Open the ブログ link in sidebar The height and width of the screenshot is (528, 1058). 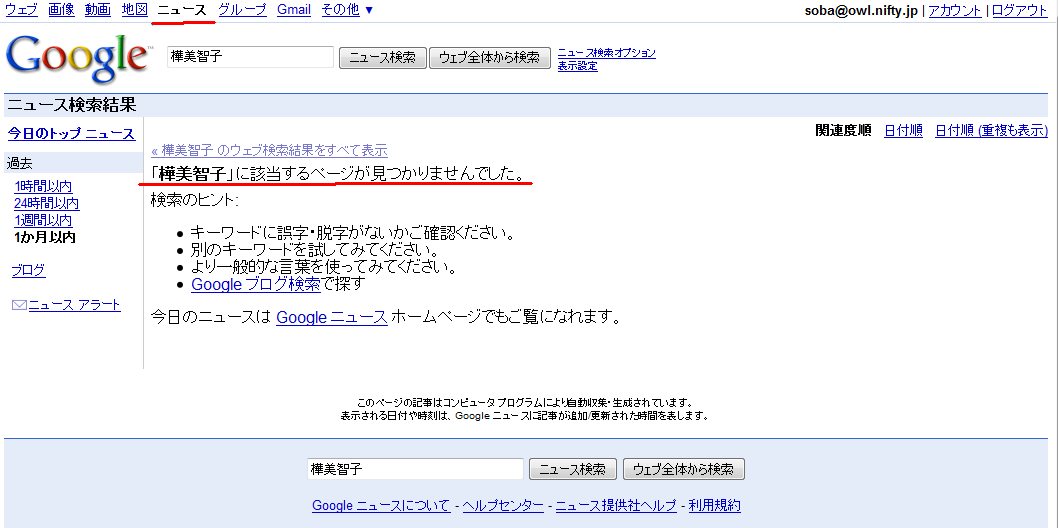pyautogui.click(x=28, y=271)
